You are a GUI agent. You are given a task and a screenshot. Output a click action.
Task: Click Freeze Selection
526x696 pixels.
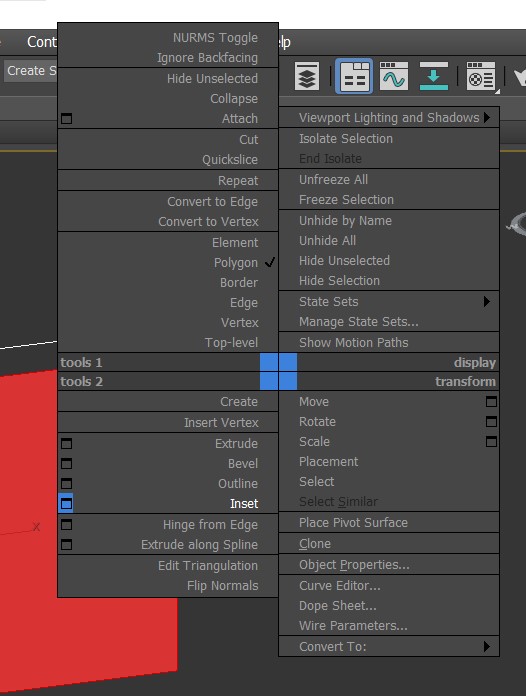[346, 200]
